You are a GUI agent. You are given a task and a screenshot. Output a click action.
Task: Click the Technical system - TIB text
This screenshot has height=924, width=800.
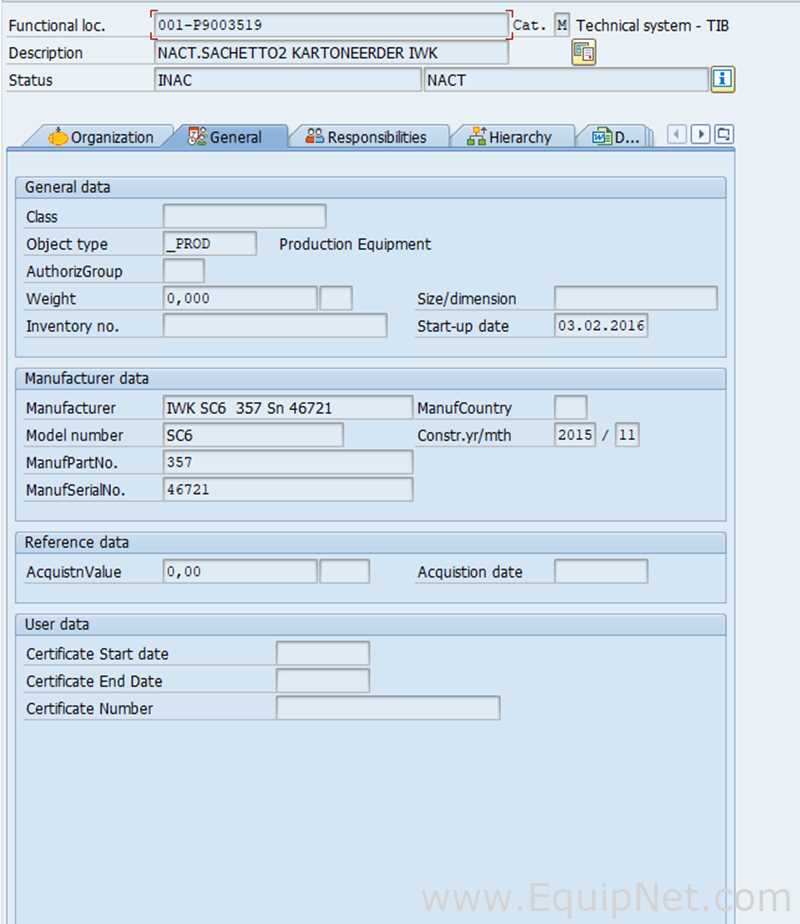point(652,25)
